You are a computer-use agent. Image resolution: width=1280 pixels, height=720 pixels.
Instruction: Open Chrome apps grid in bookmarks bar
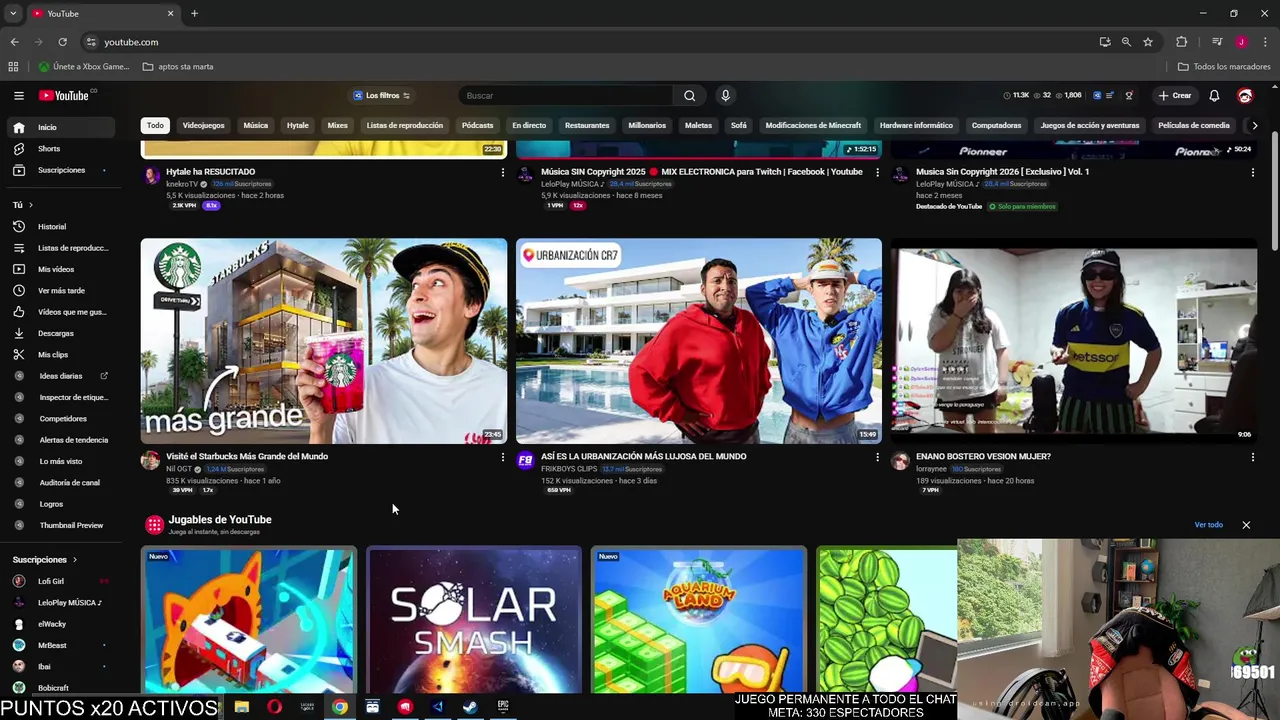pyautogui.click(x=13, y=67)
